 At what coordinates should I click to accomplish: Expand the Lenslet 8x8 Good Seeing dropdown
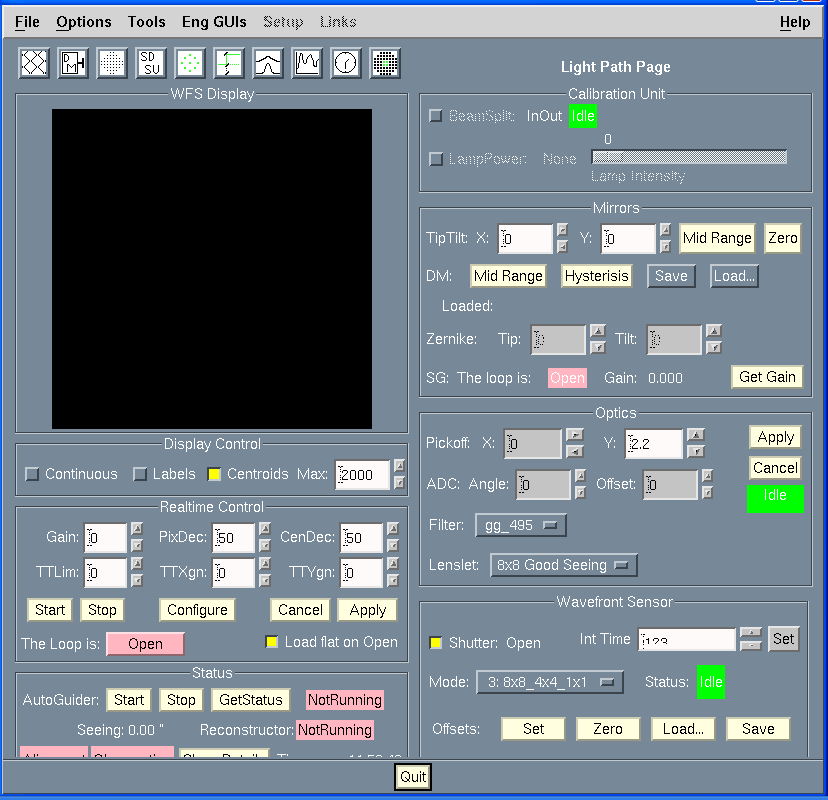(564, 565)
